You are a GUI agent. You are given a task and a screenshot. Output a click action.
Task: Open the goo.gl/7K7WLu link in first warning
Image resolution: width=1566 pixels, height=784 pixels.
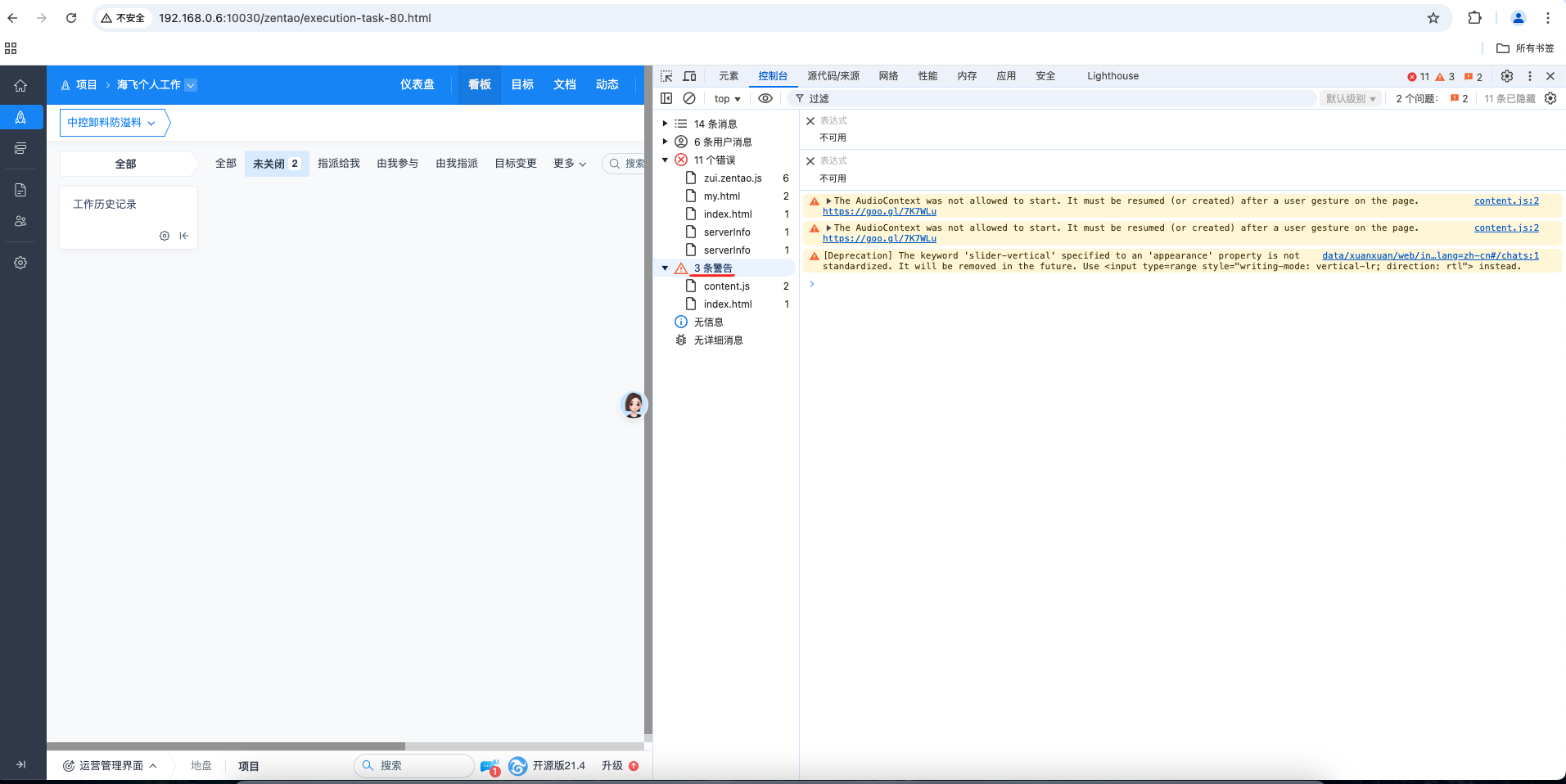tap(879, 212)
